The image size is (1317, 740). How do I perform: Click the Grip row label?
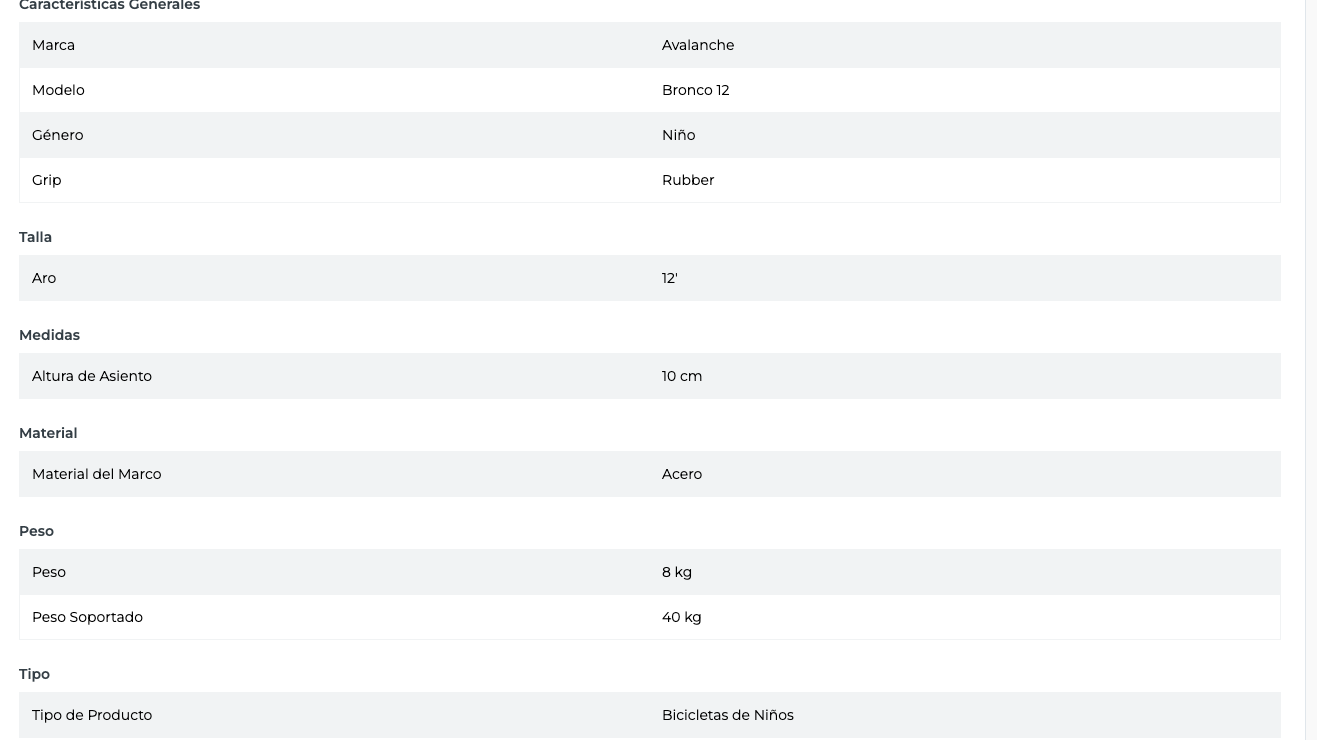point(46,180)
